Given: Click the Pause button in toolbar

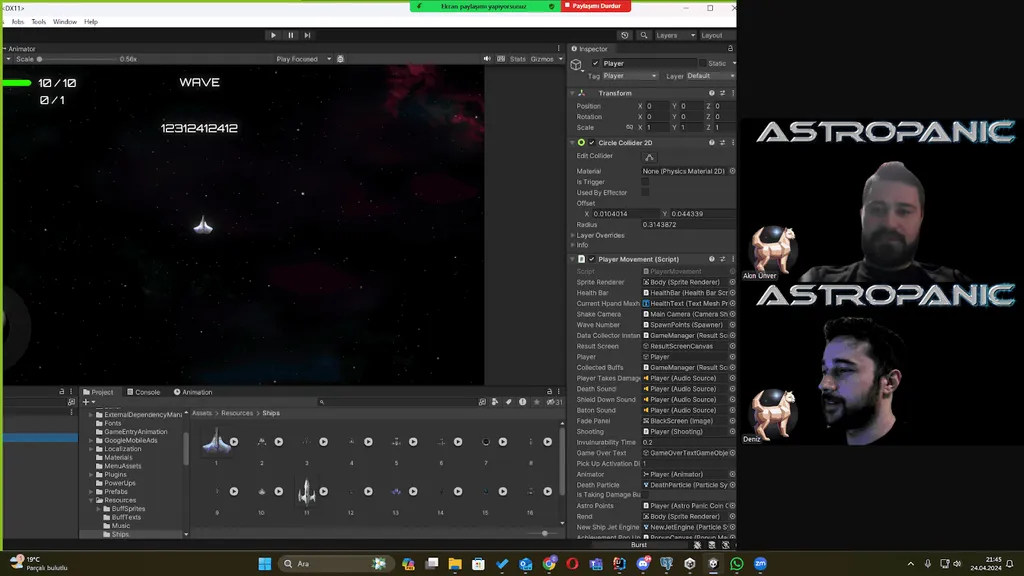Looking at the screenshot, I should [291, 35].
